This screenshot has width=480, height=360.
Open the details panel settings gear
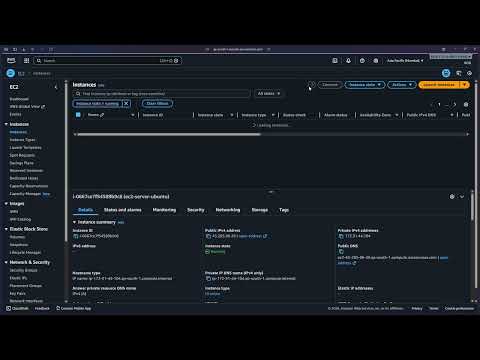[x=452, y=197]
